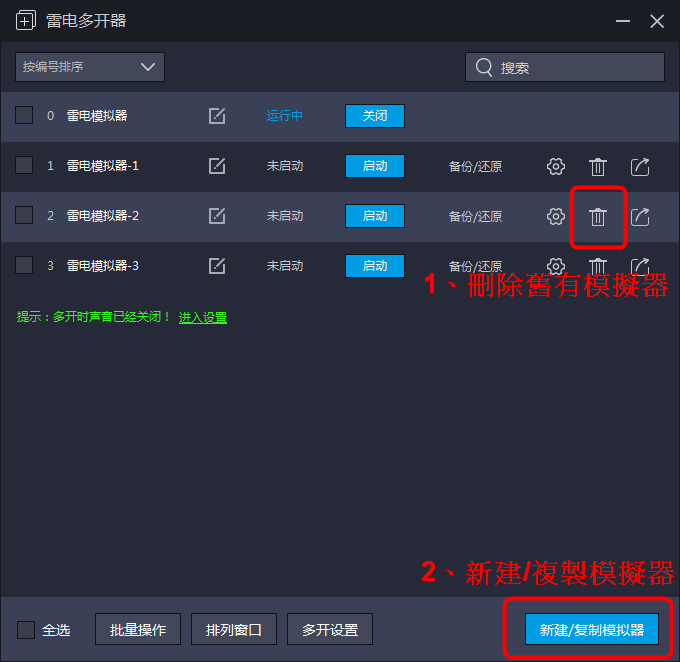The image size is (680, 662).
Task: Open 多开设置 options
Action: 330,629
